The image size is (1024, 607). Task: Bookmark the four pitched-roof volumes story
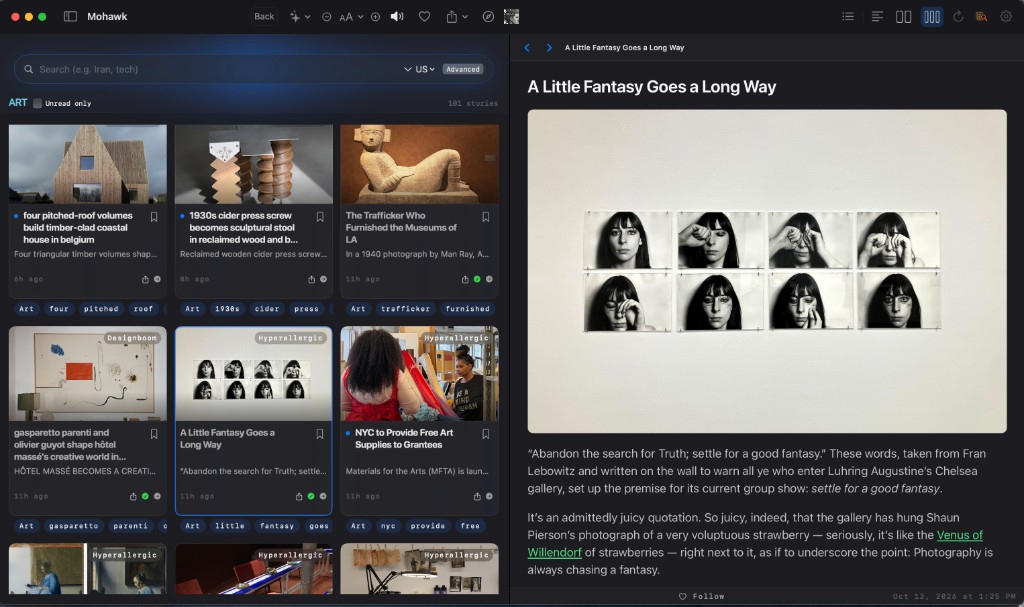coord(154,217)
